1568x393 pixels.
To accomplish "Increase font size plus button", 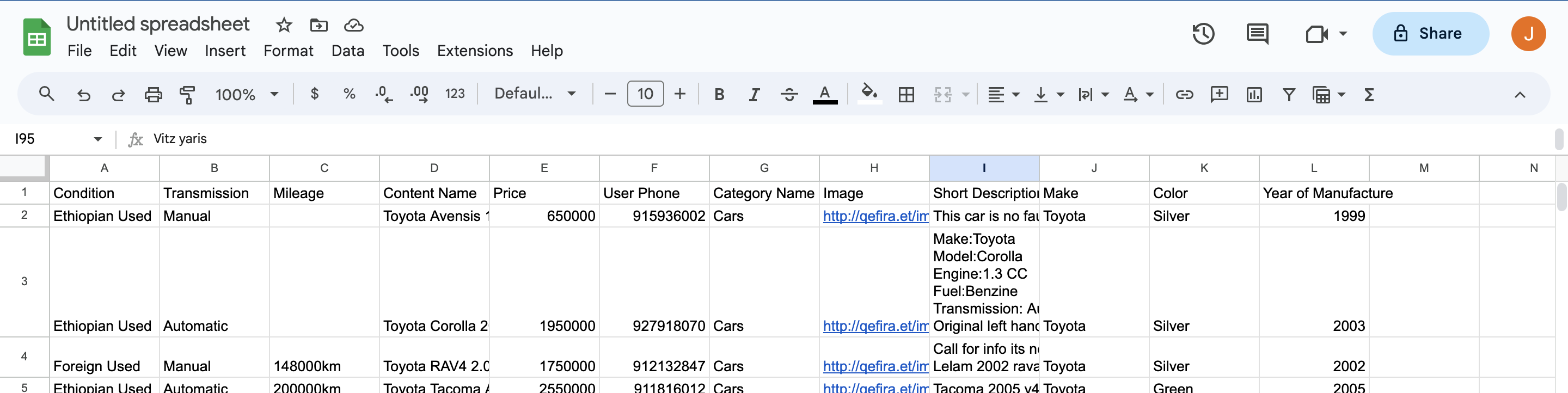I will (x=680, y=94).
